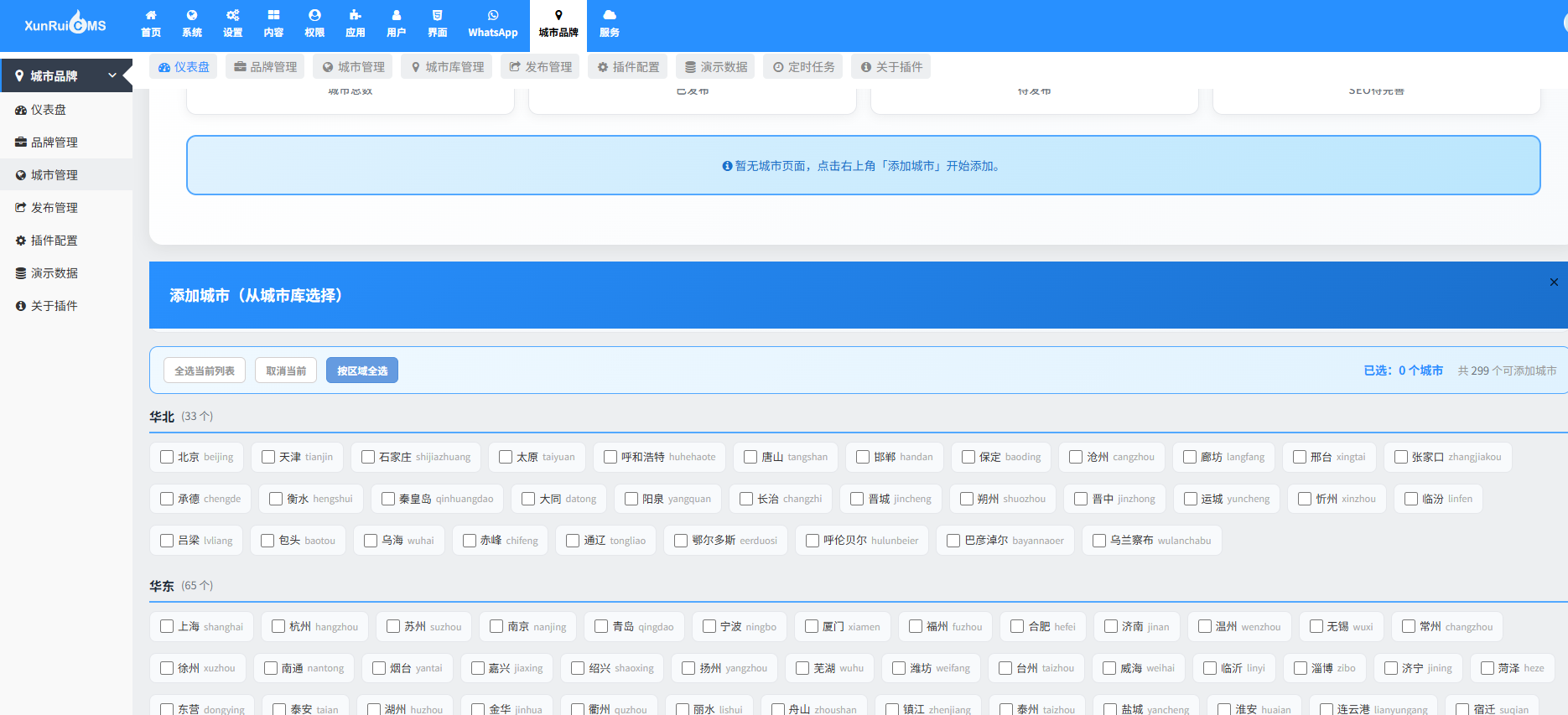Collapse the 城市品牌 sidebar section chevron
1568x715 pixels.
click(112, 75)
